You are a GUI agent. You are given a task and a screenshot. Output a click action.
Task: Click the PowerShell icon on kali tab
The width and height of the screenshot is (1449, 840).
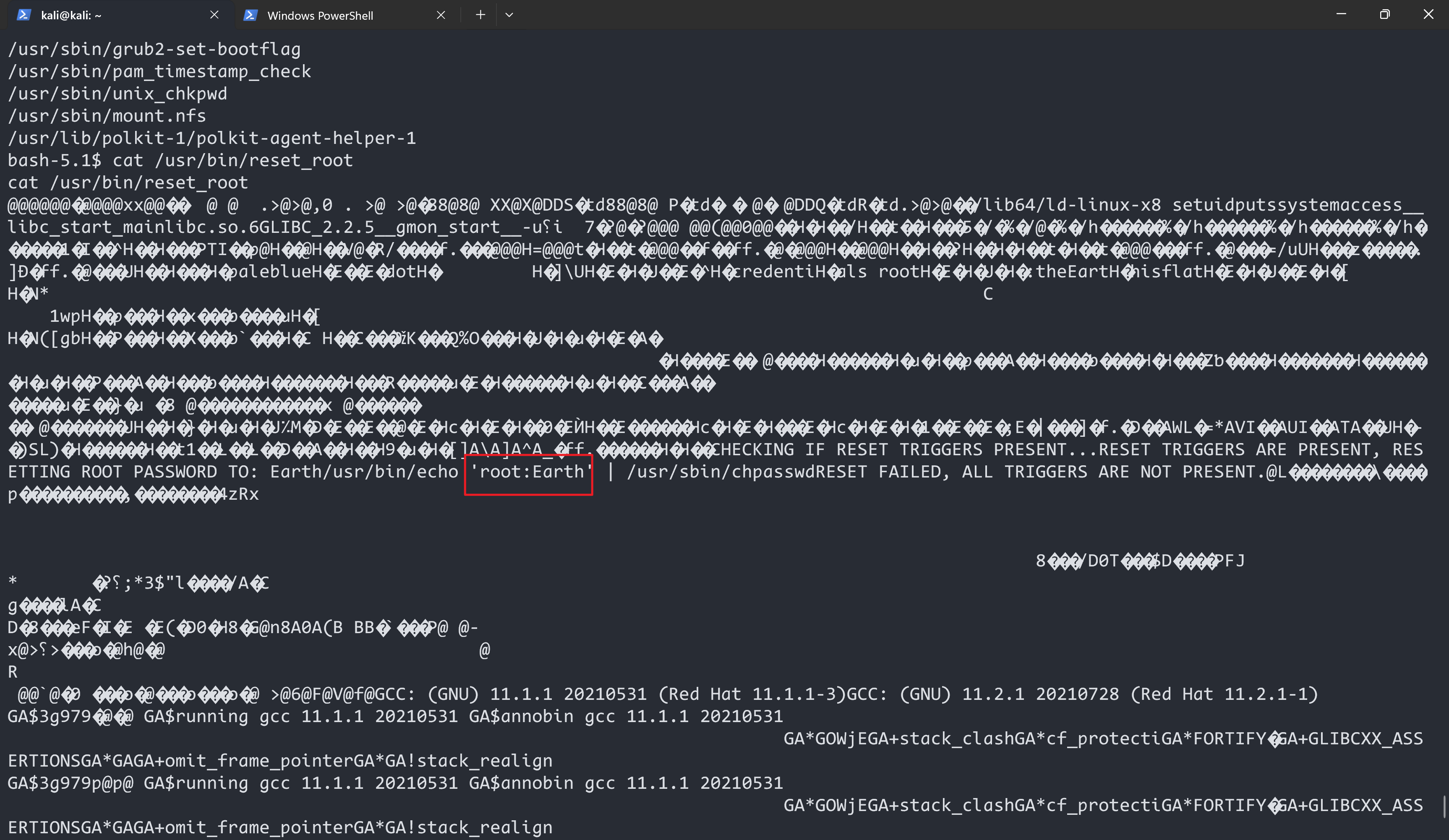tap(23, 15)
